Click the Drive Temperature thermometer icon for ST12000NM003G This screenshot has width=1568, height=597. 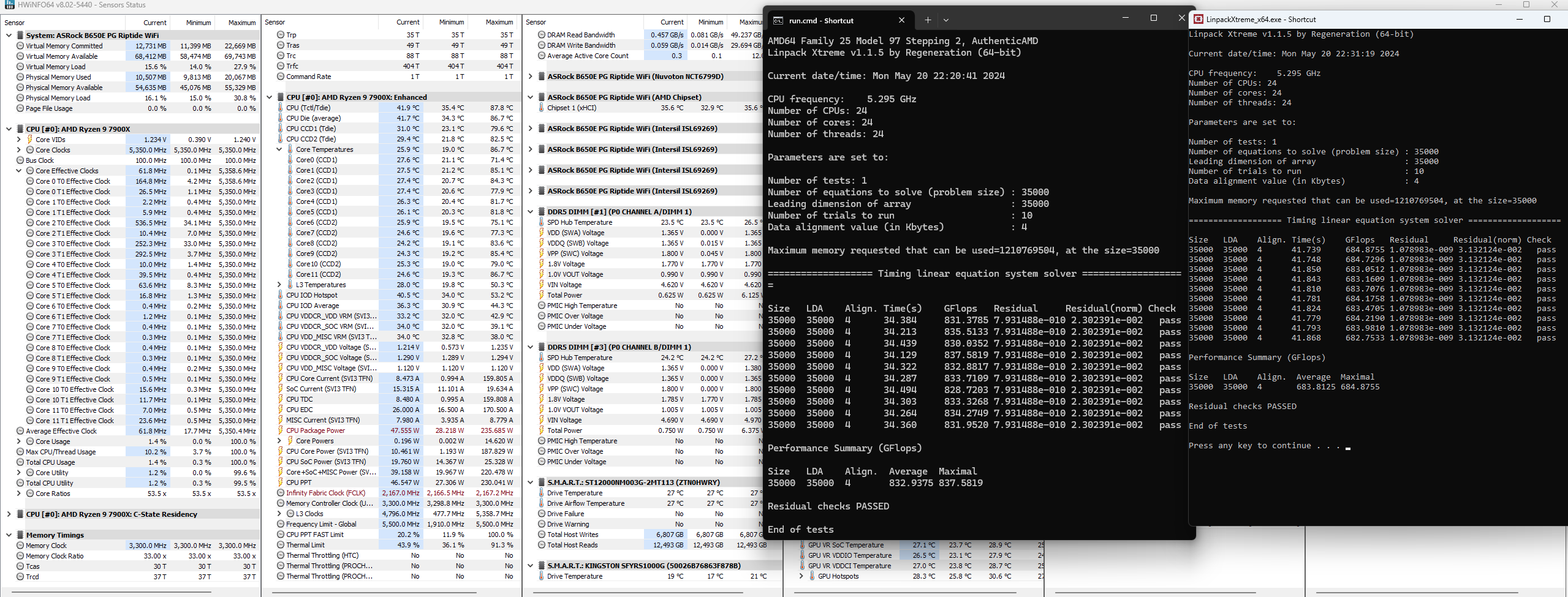(542, 493)
